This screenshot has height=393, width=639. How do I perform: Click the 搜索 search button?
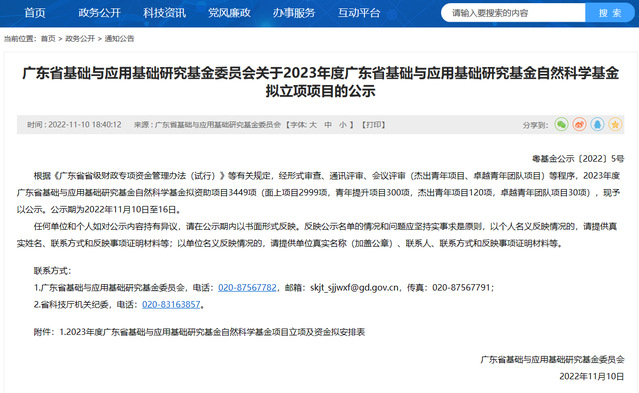[610, 13]
